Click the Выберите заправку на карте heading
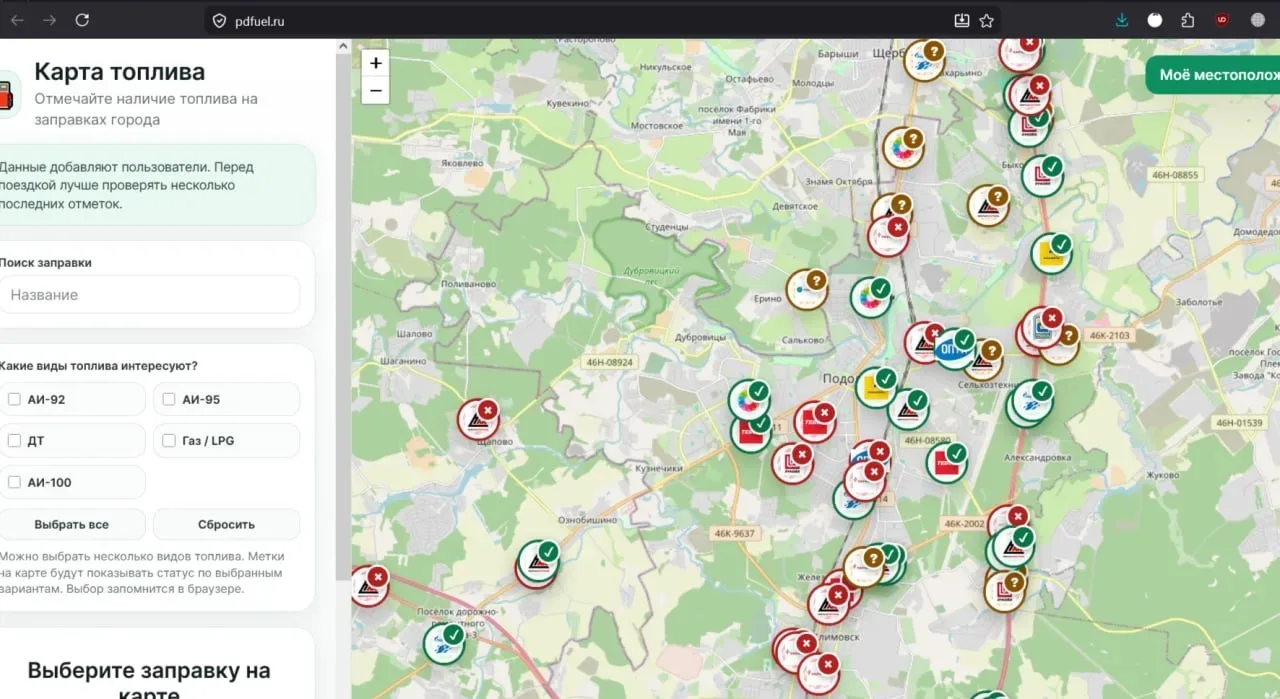This screenshot has width=1280, height=699. tap(148, 682)
